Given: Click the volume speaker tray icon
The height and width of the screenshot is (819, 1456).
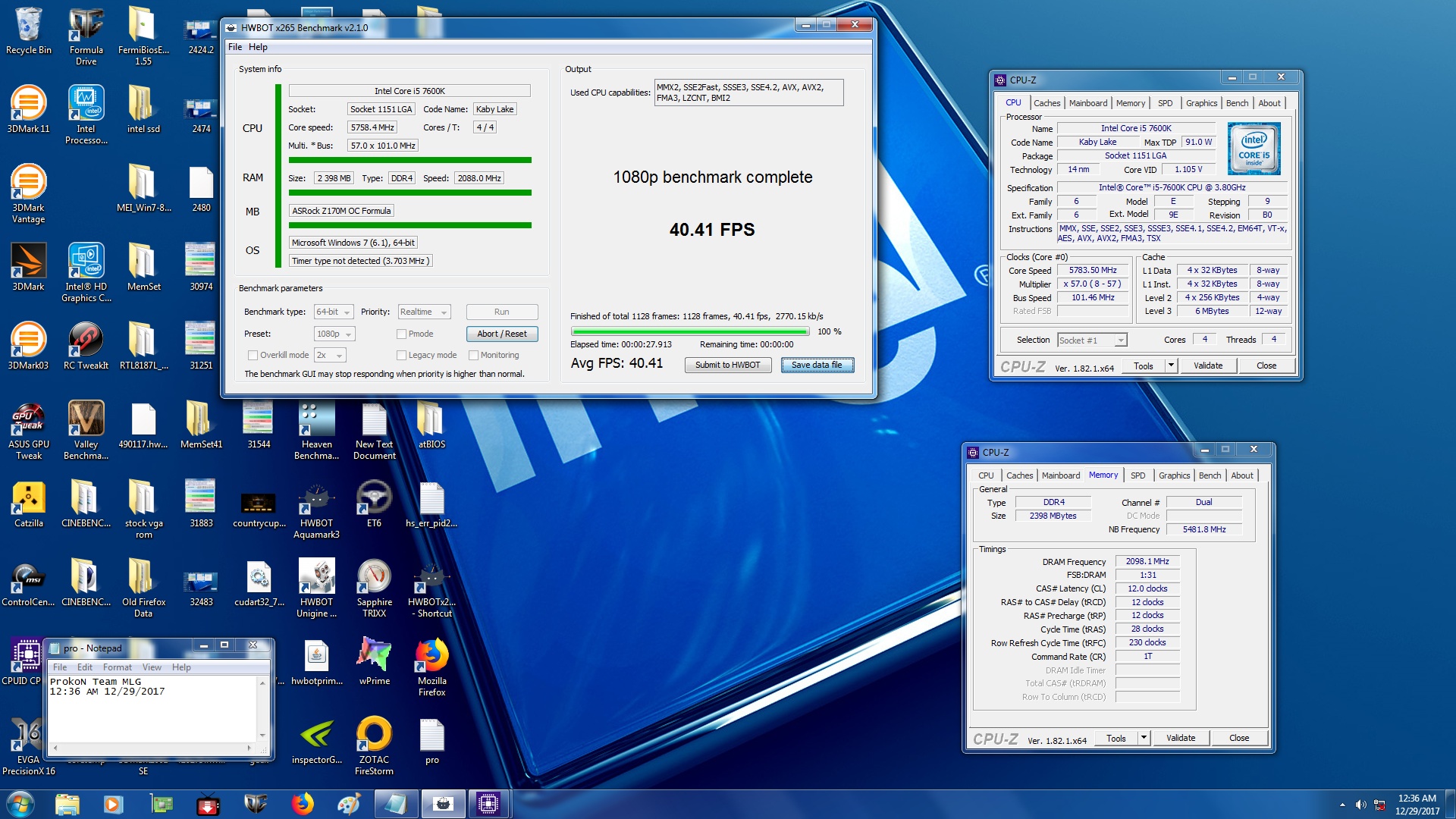Looking at the screenshot, I should click(1361, 805).
